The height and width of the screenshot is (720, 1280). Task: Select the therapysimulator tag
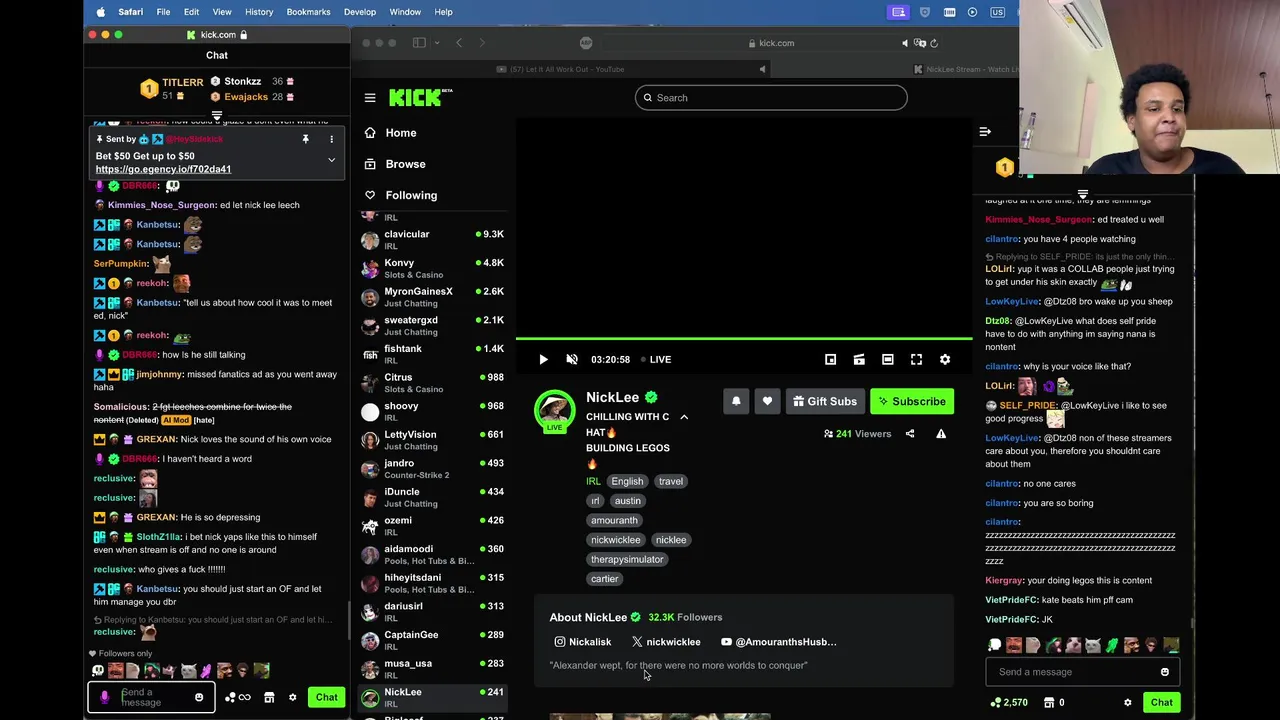627,559
